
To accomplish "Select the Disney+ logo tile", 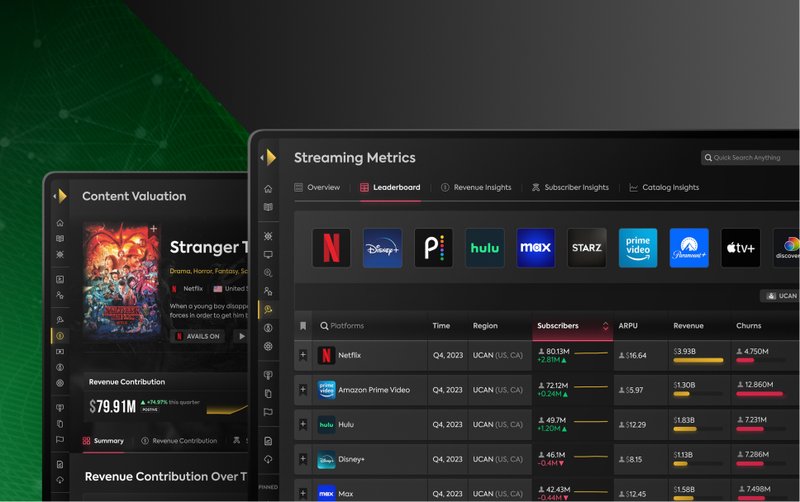I will pos(382,248).
